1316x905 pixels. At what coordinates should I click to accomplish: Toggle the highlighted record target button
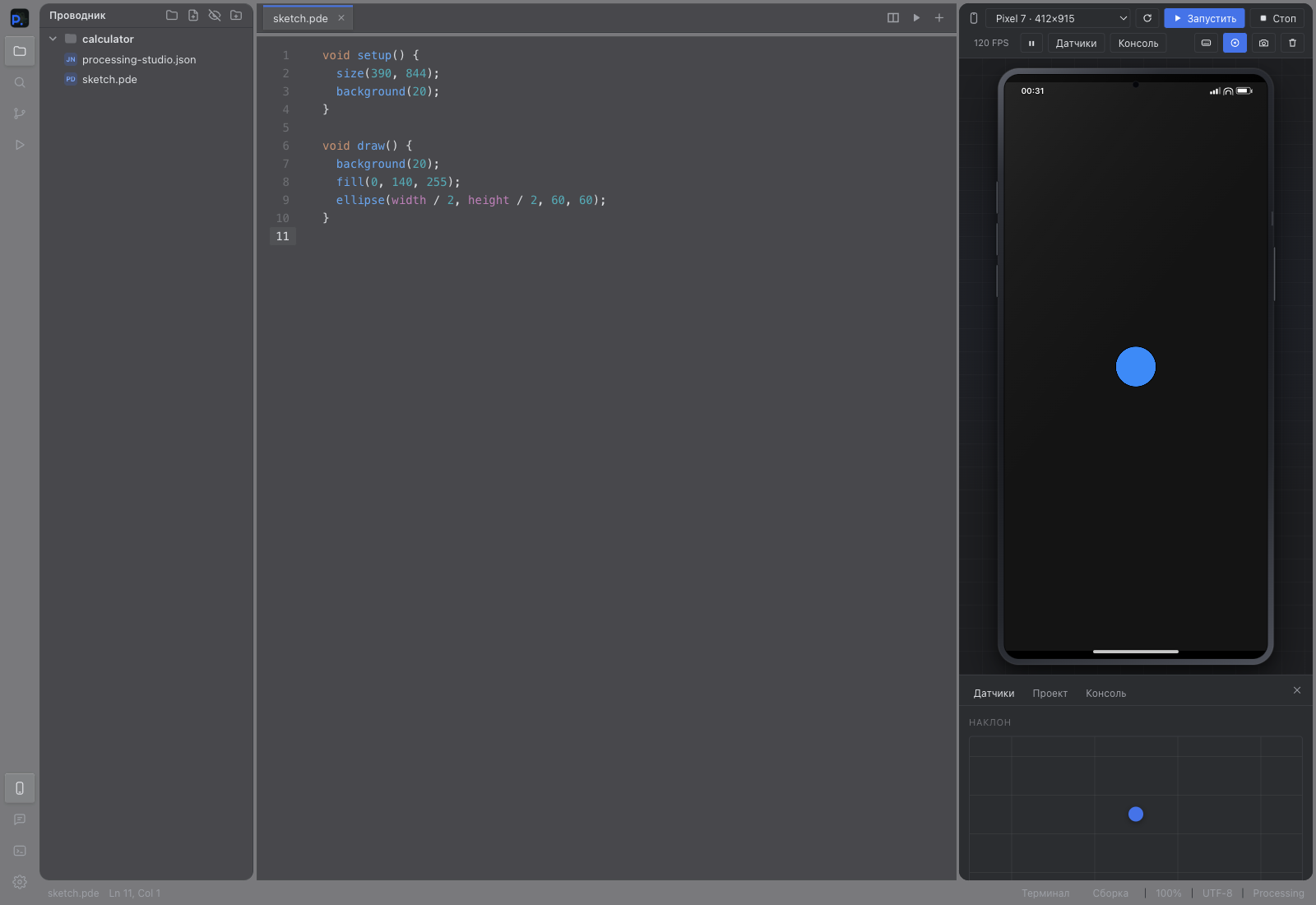tap(1235, 43)
